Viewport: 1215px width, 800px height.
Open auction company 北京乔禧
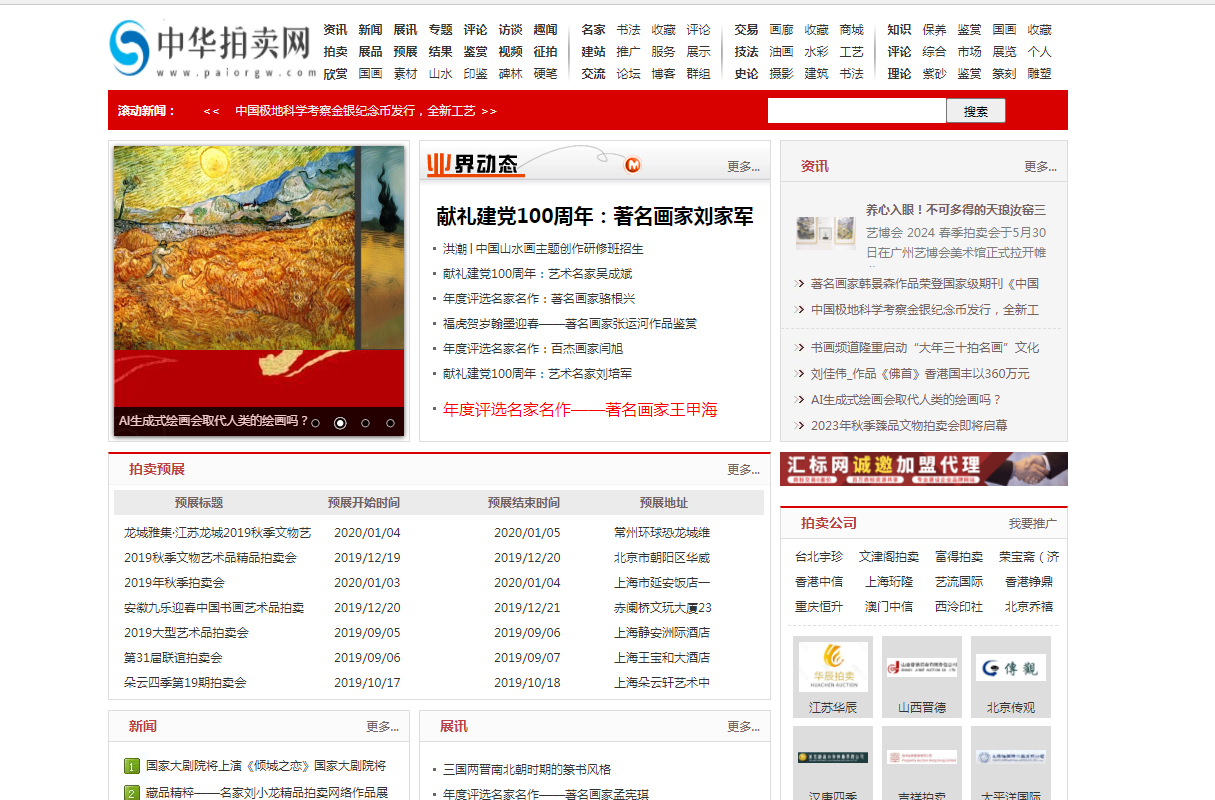tap(1029, 607)
